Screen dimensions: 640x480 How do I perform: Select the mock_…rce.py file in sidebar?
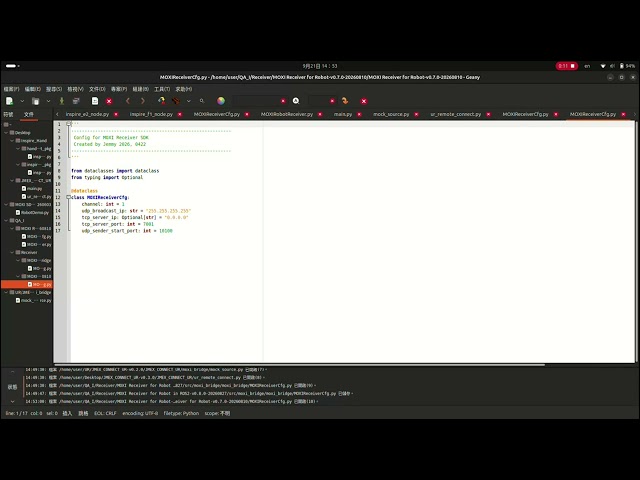pos(33,300)
